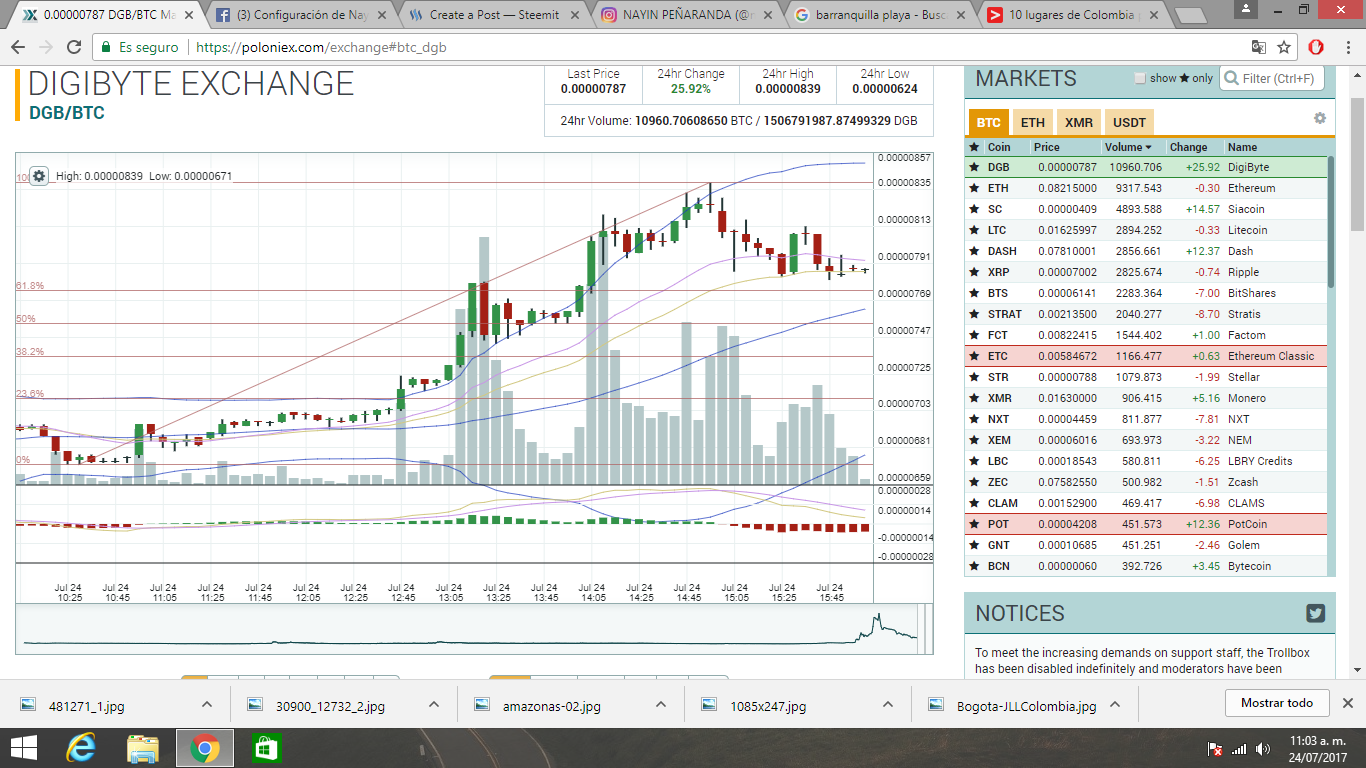This screenshot has width=1366, height=768.
Task: Switch to the USDT markets tab
Action: coord(1130,123)
